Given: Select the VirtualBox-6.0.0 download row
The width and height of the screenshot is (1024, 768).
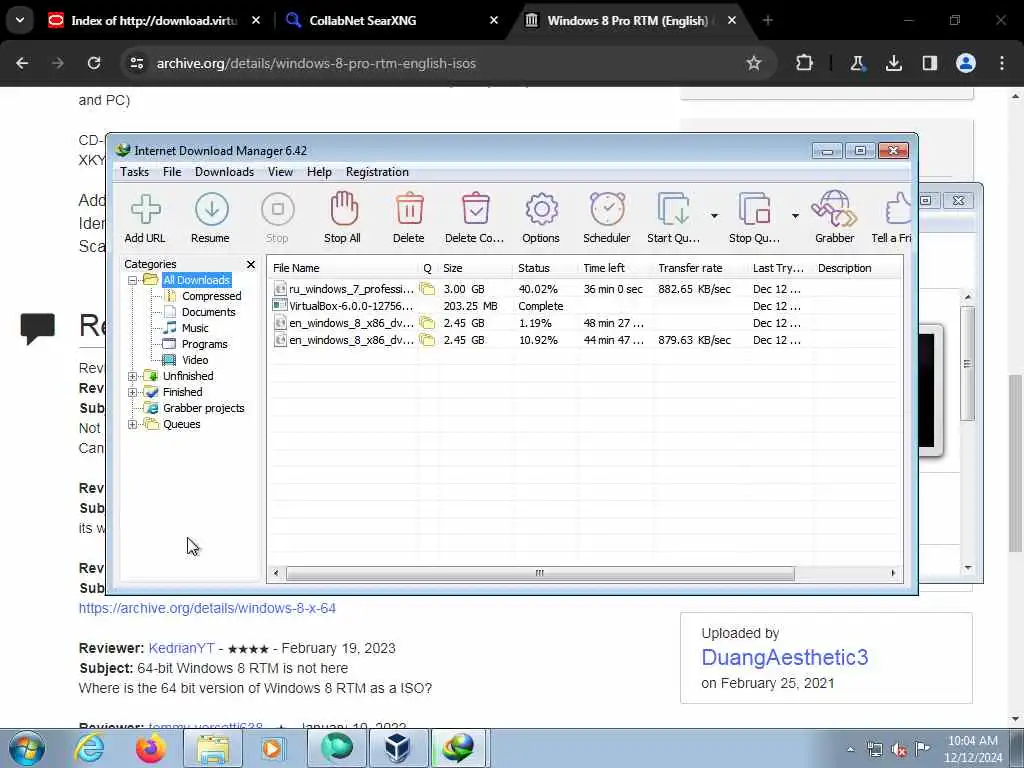Looking at the screenshot, I should pos(584,306).
